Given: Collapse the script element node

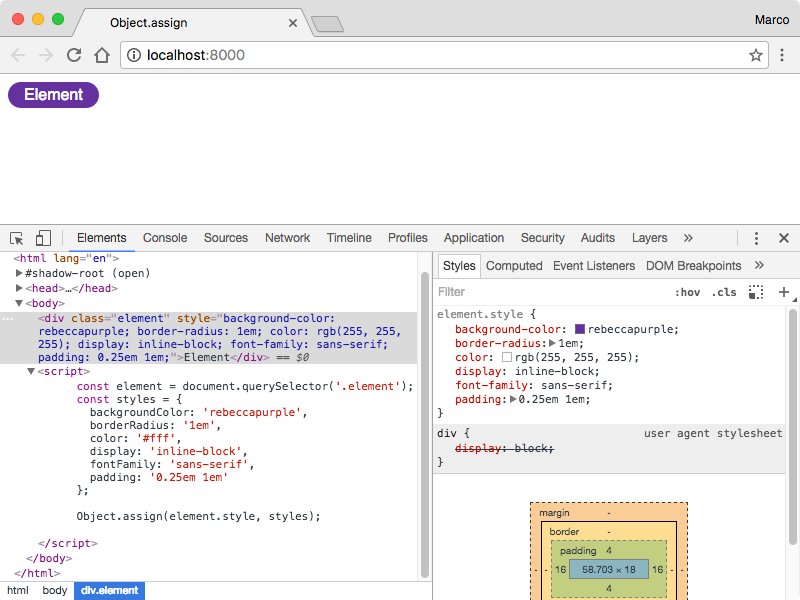Looking at the screenshot, I should (x=31, y=371).
